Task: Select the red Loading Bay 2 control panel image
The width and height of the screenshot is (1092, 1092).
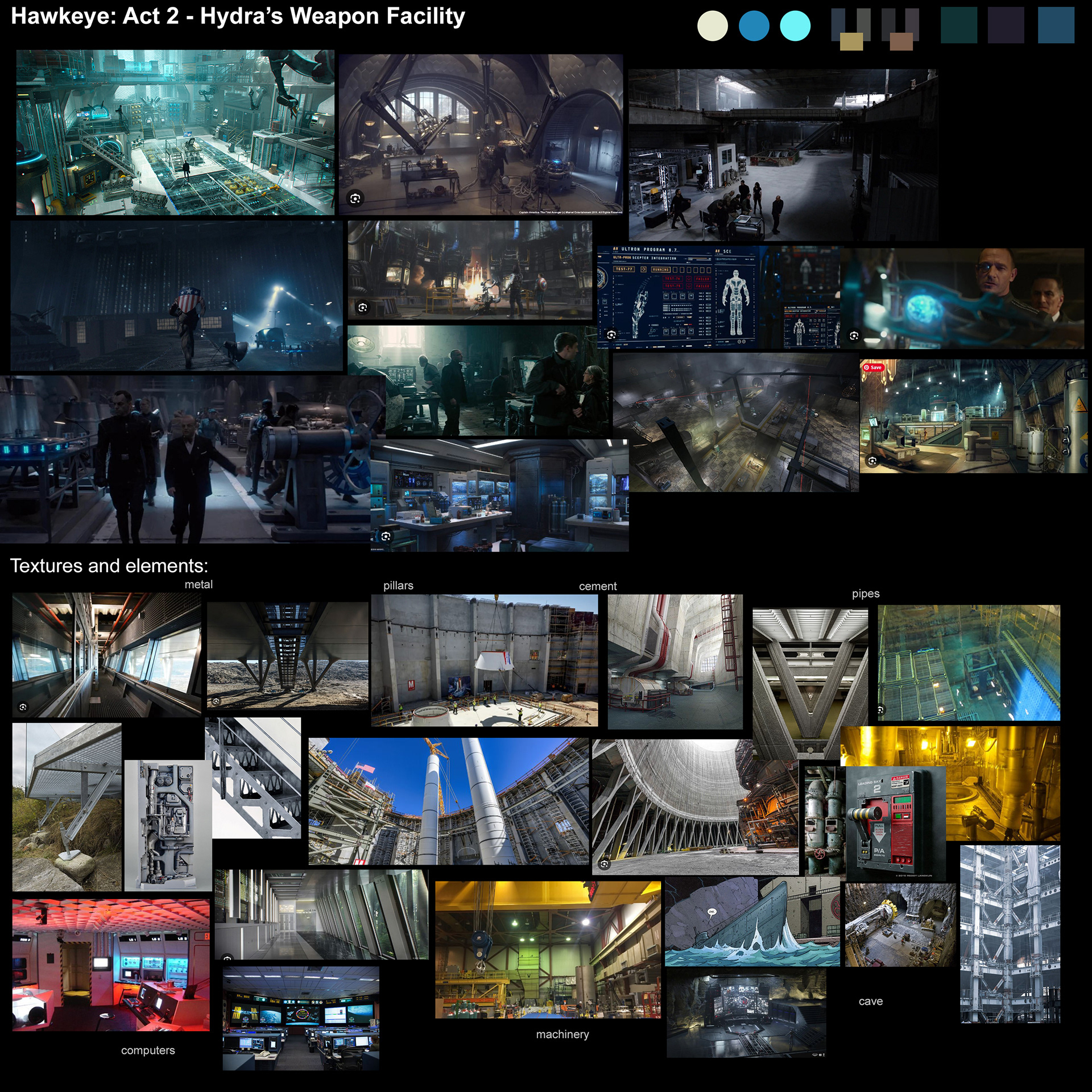Action: click(x=896, y=823)
